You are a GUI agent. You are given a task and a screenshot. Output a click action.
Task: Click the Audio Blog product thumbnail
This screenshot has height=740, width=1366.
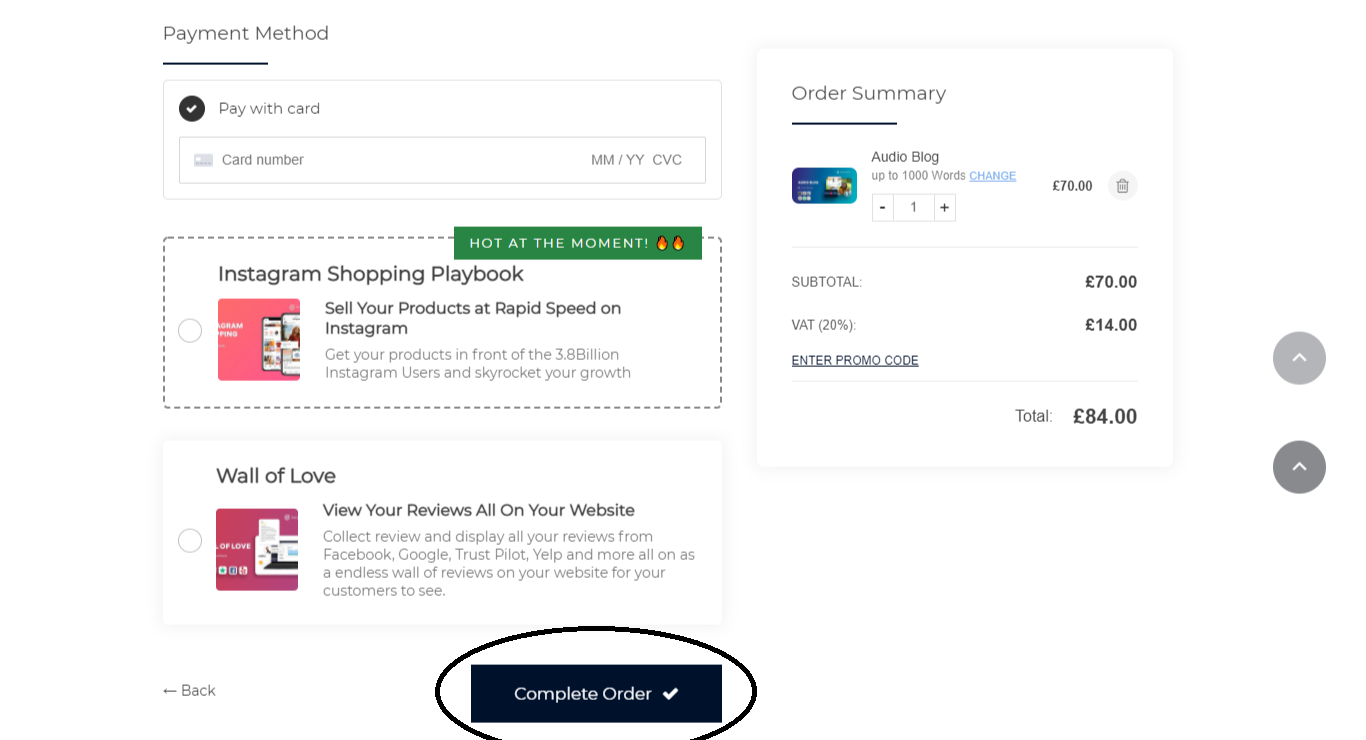824,186
